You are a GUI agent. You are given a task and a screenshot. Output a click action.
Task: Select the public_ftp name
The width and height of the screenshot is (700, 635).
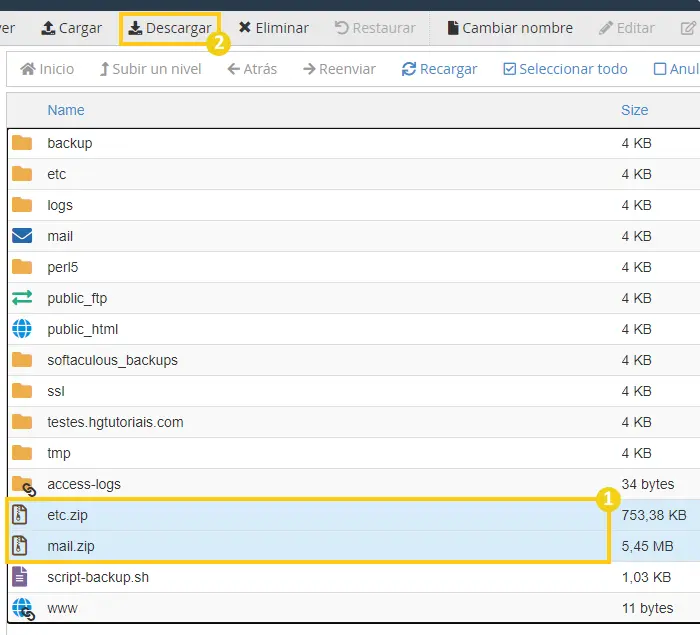[x=77, y=298]
